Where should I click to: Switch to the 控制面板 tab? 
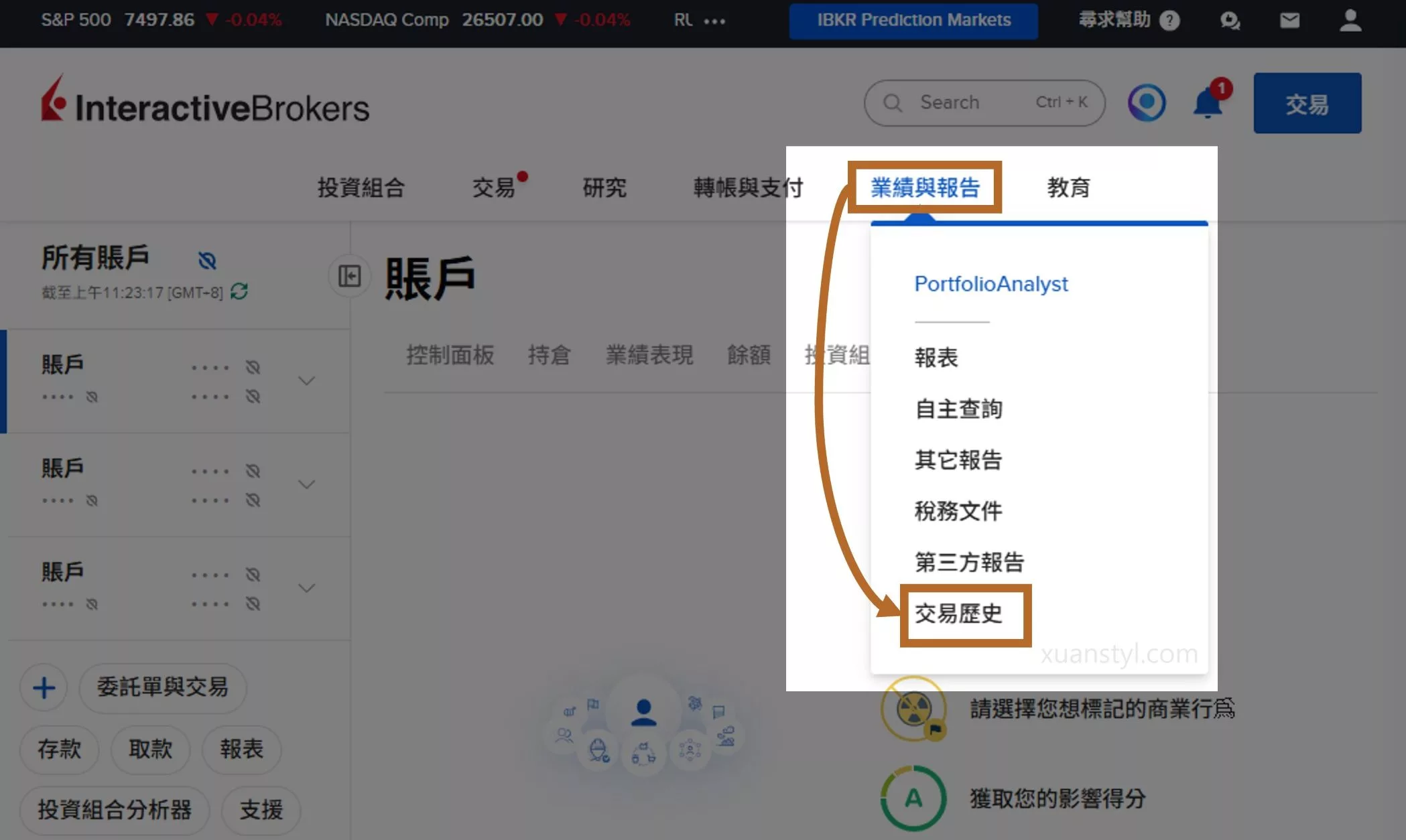coord(450,355)
